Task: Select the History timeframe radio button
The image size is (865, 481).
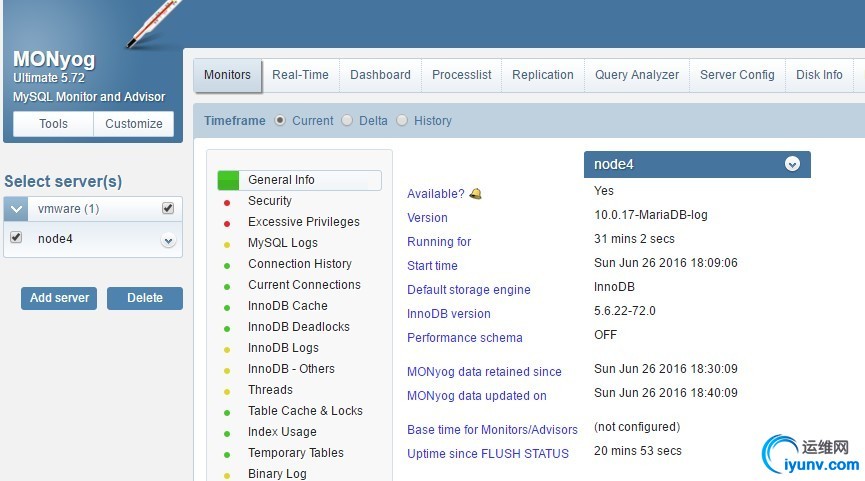Action: (x=402, y=120)
